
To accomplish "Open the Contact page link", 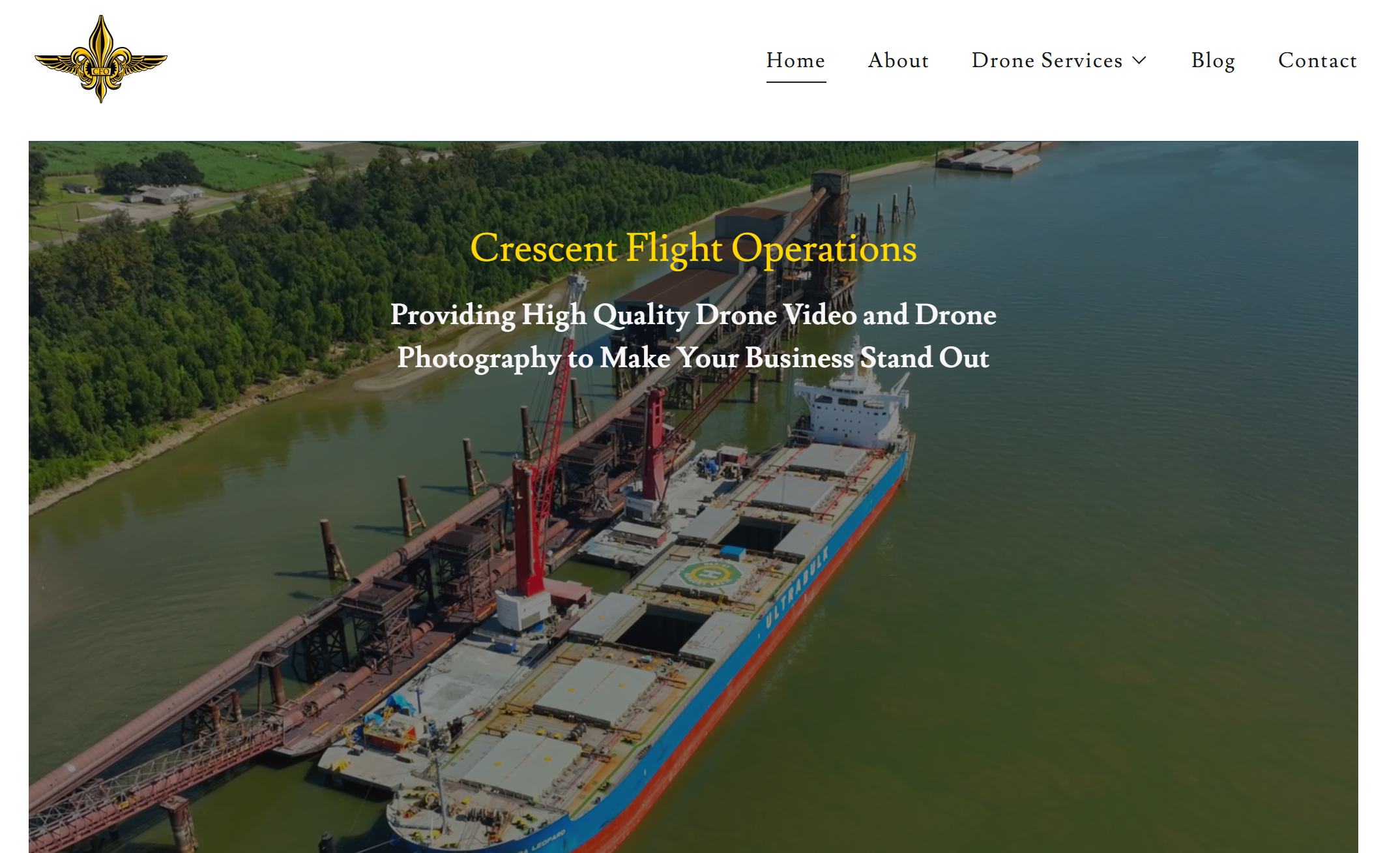I will coord(1317,60).
